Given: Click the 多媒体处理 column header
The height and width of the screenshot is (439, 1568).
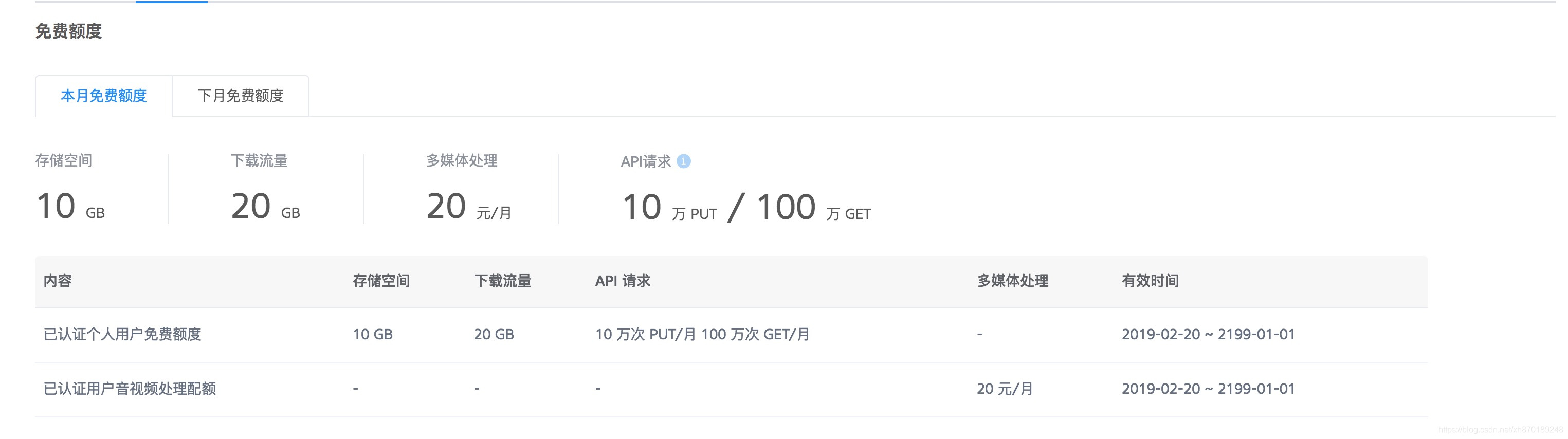Looking at the screenshot, I should click(x=1012, y=281).
